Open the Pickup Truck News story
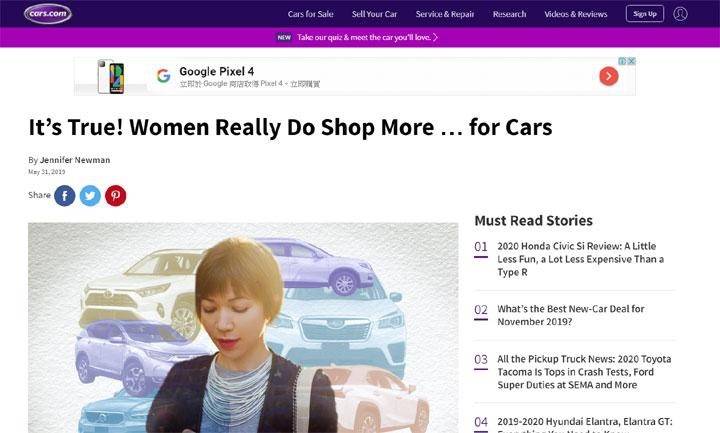Screen dimensions: 720x433 point(584,371)
